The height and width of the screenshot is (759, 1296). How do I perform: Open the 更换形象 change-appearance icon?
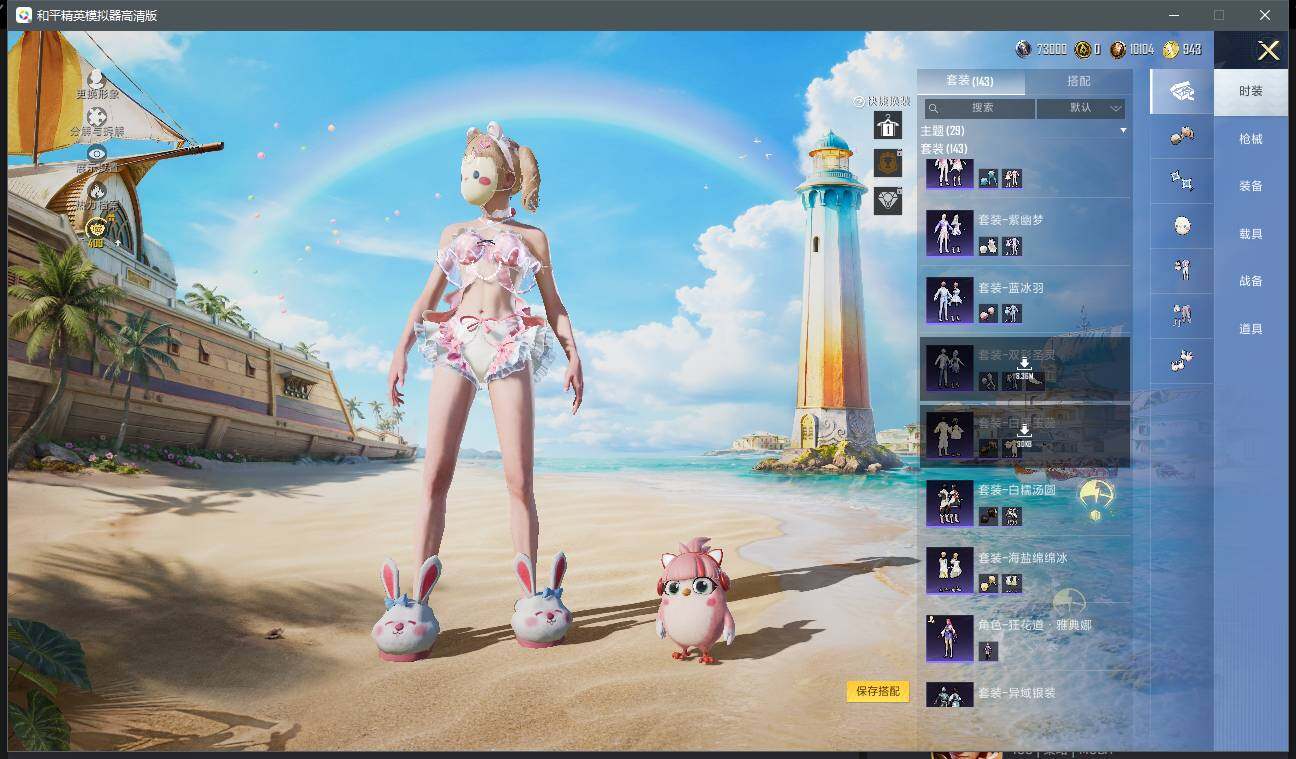click(96, 77)
